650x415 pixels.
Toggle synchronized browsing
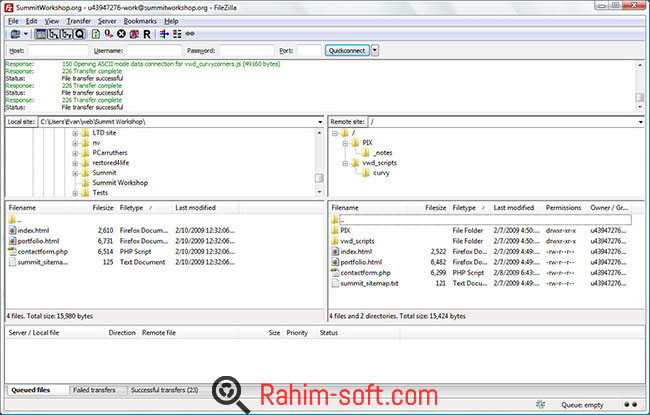190,34
